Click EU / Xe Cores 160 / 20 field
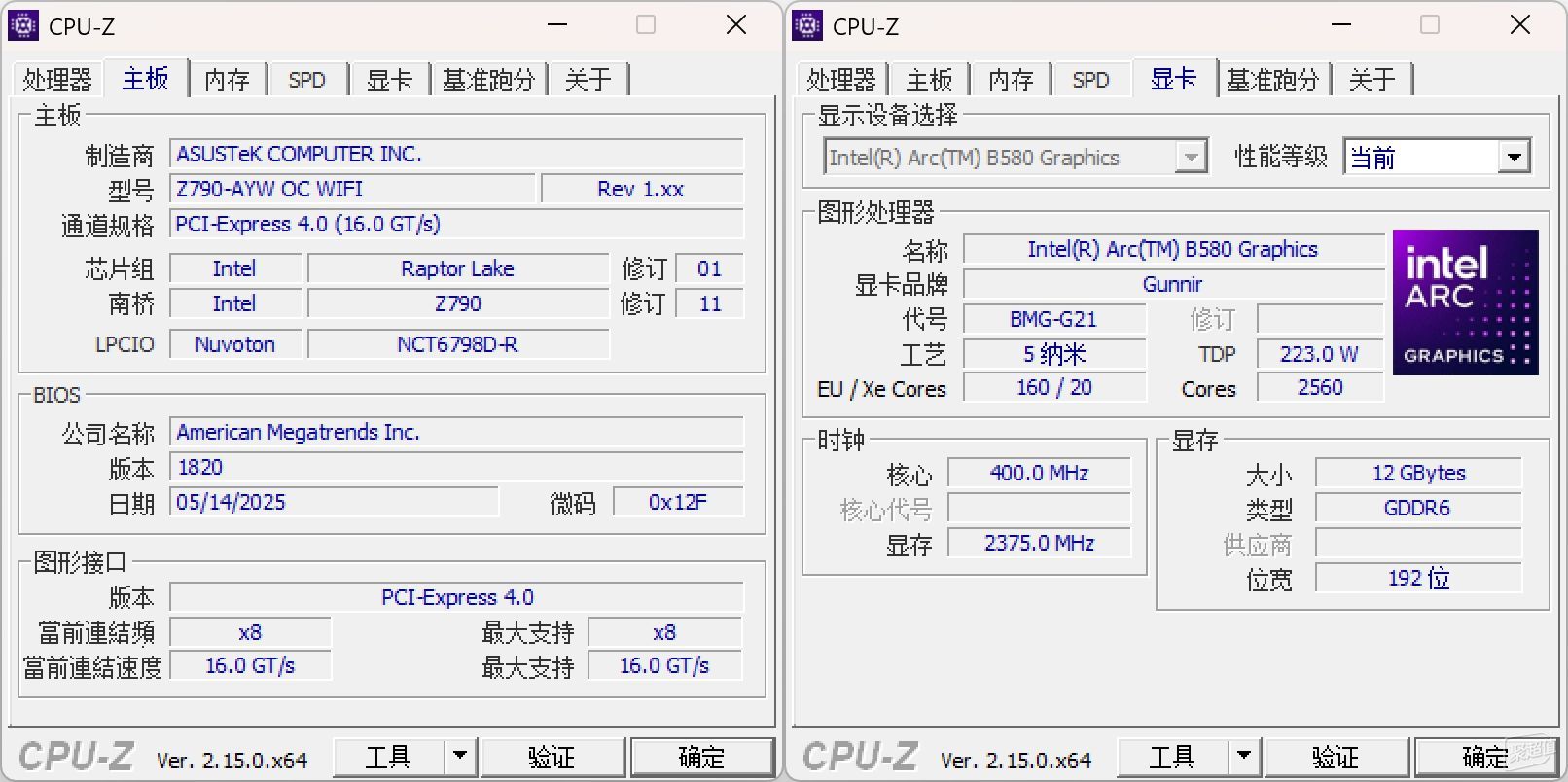The width and height of the screenshot is (1568, 782). click(1054, 387)
